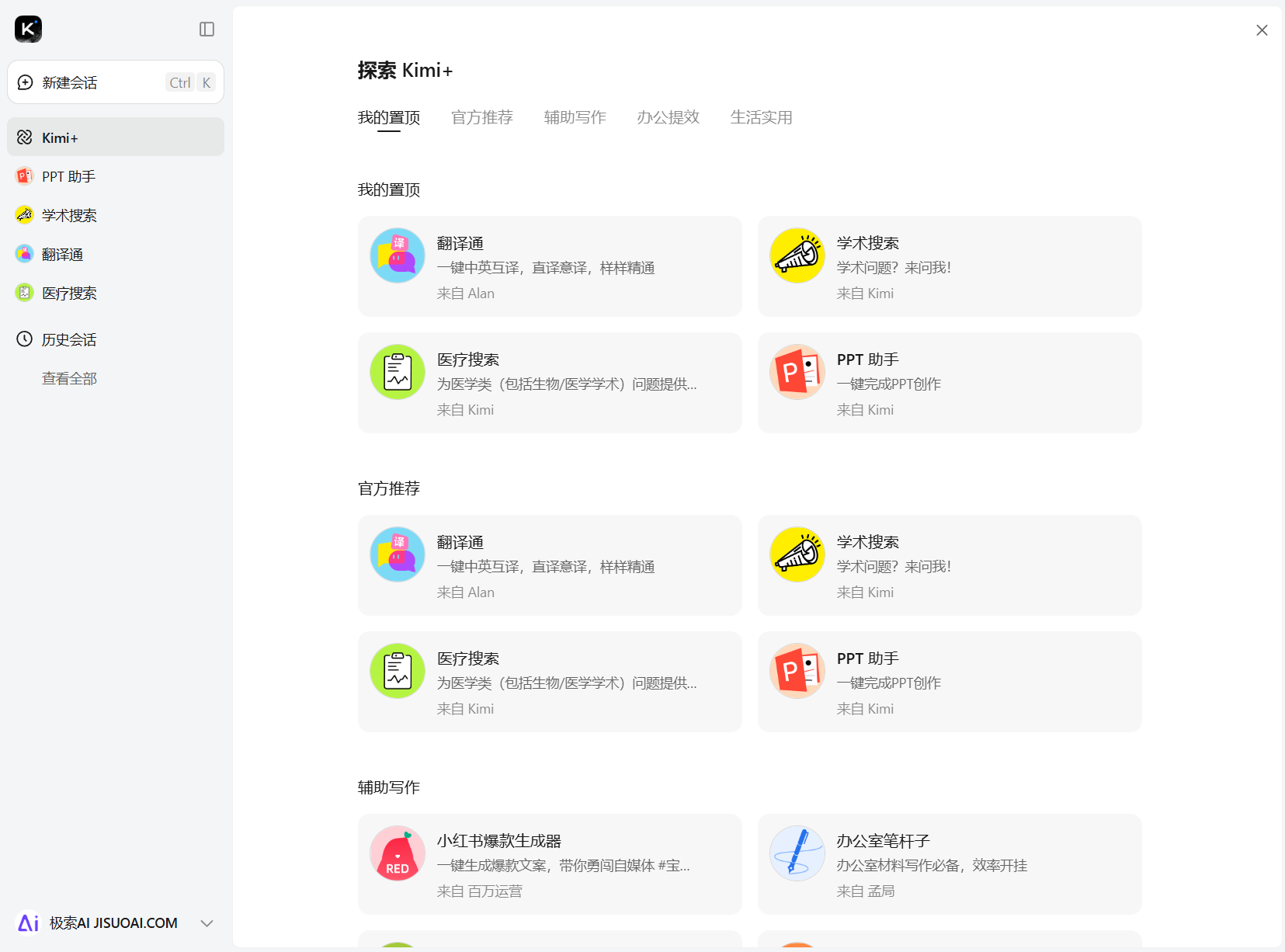
Task: Click the megaphone icon on the 学术搜索 card
Action: point(797,255)
